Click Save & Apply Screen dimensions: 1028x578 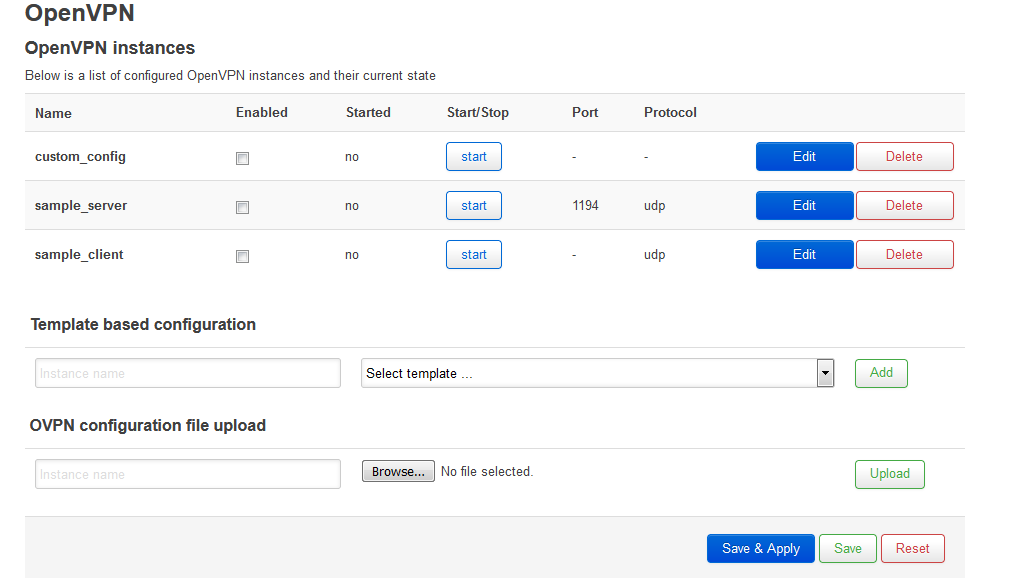point(761,549)
